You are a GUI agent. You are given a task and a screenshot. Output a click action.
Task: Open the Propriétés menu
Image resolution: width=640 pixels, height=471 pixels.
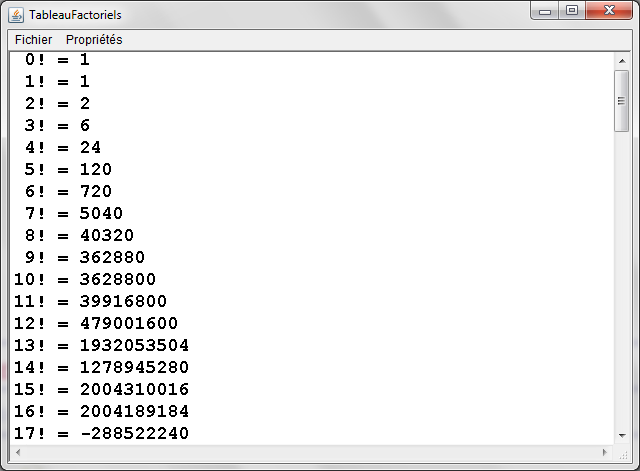coord(94,39)
